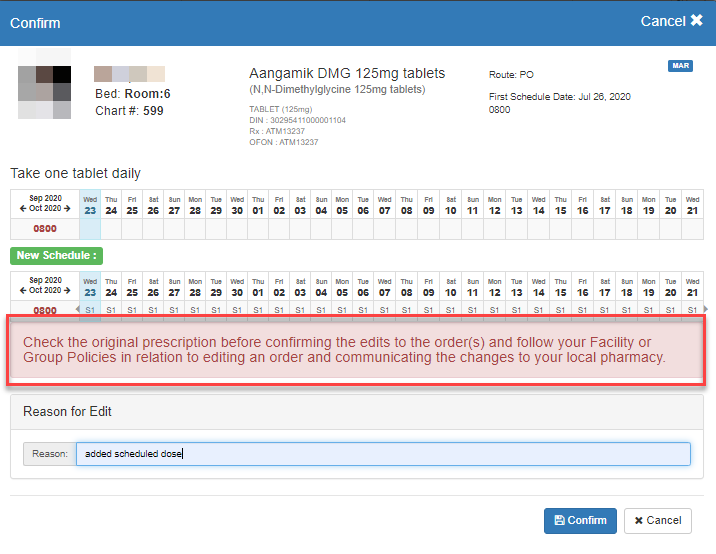Viewport: 716px width, 554px height.
Task: Click the blue MAR badge
Action: point(680,66)
